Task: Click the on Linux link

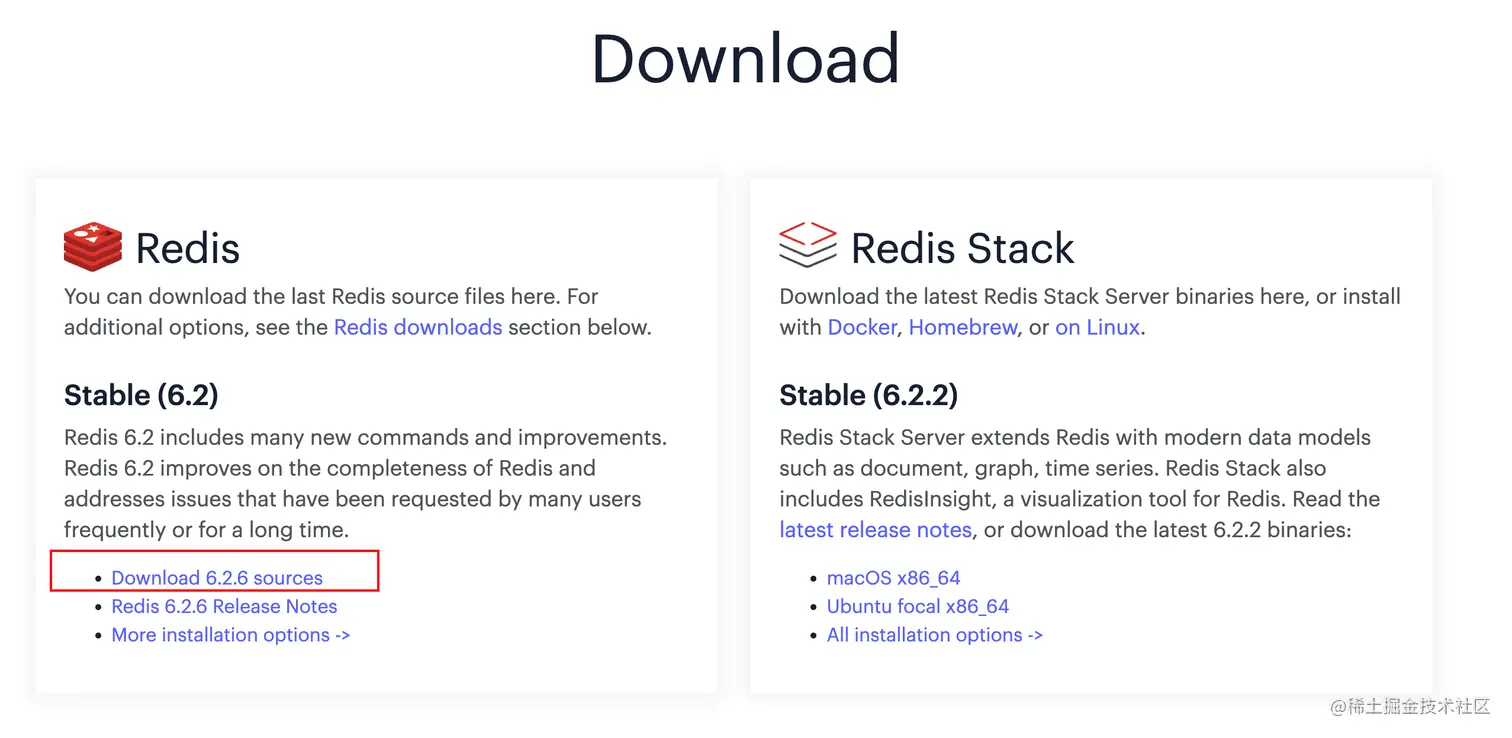Action: point(1097,327)
